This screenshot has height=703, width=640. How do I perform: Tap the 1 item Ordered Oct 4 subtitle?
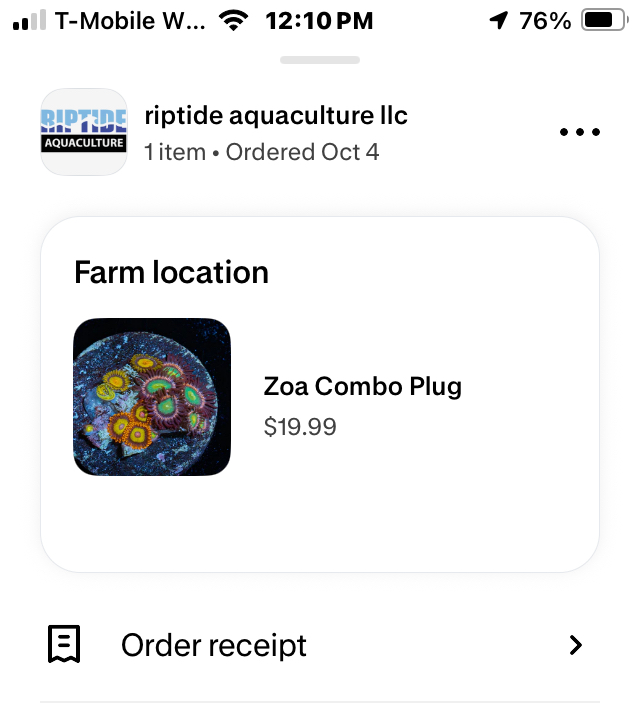pyautogui.click(x=262, y=153)
